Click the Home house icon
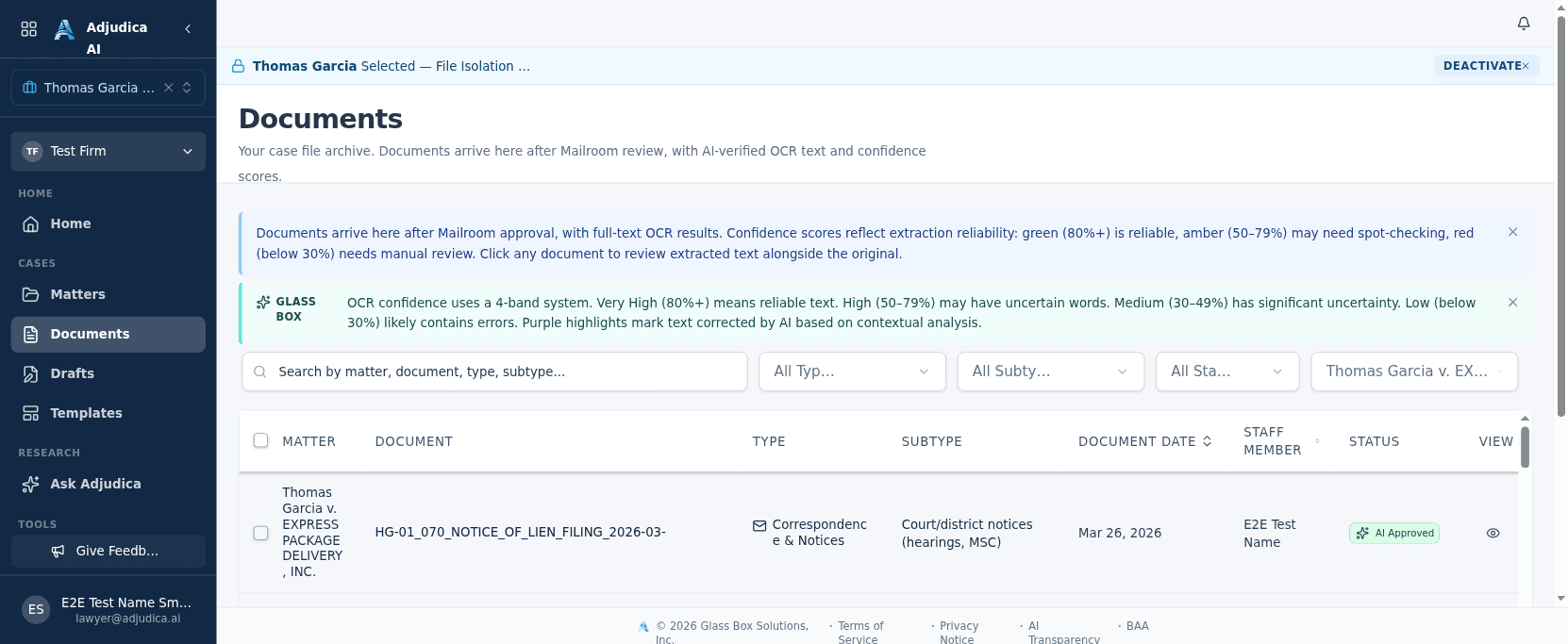 tap(30, 224)
